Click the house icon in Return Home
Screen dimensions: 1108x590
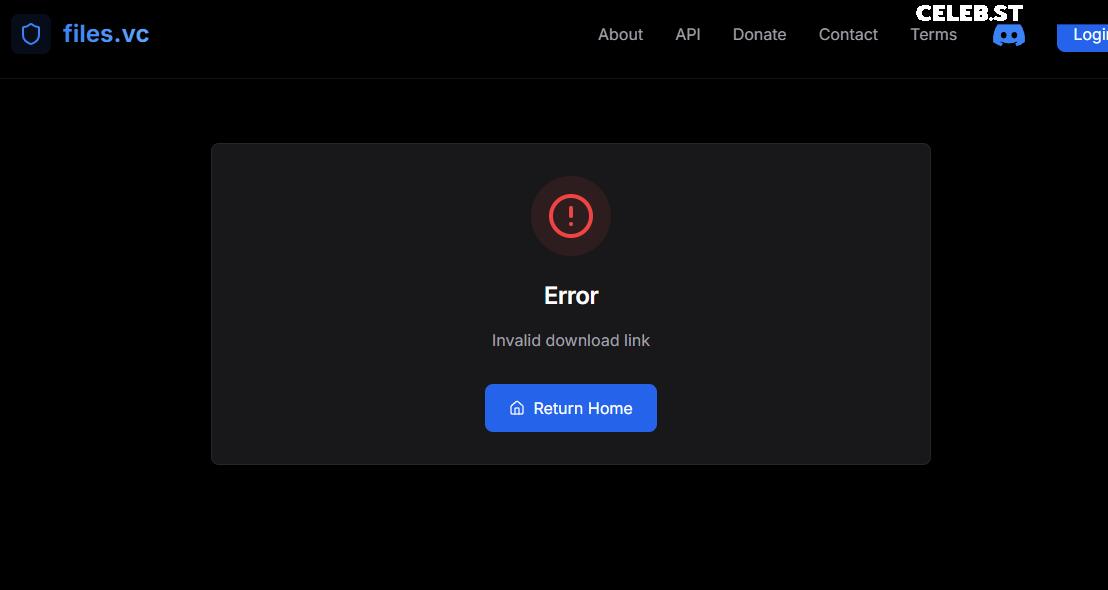pyautogui.click(x=517, y=408)
